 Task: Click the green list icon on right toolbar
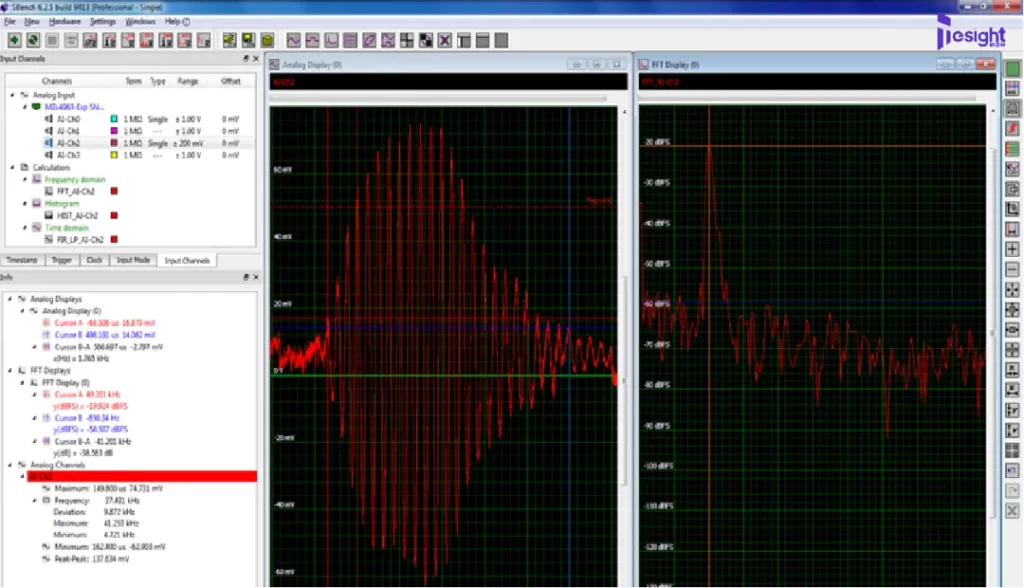[x=1012, y=149]
